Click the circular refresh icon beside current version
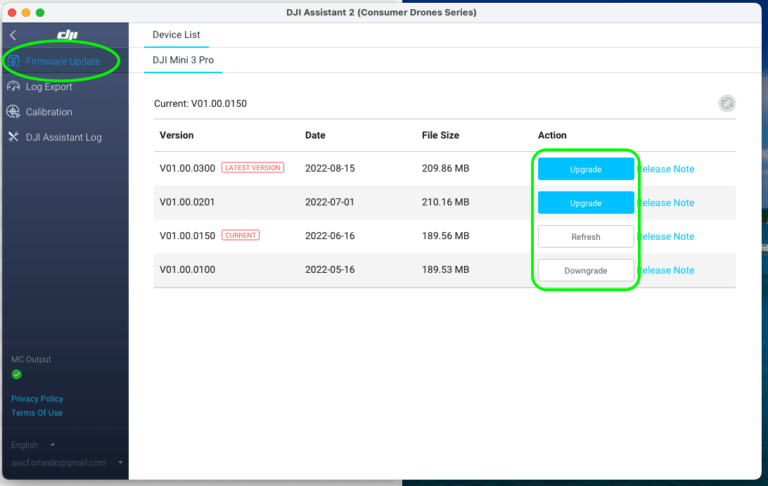 coord(727,103)
